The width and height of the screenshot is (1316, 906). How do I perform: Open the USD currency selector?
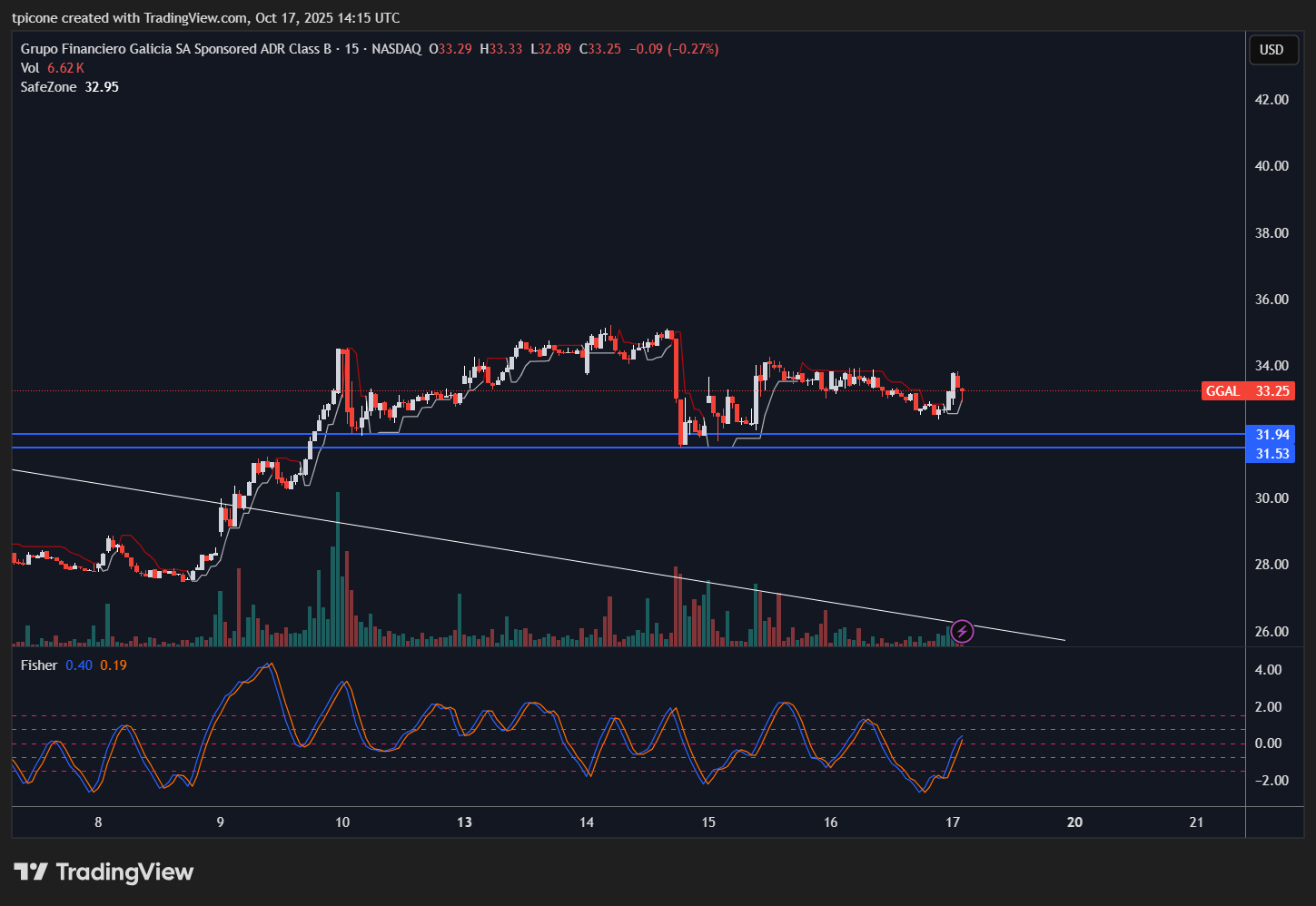(1271, 50)
